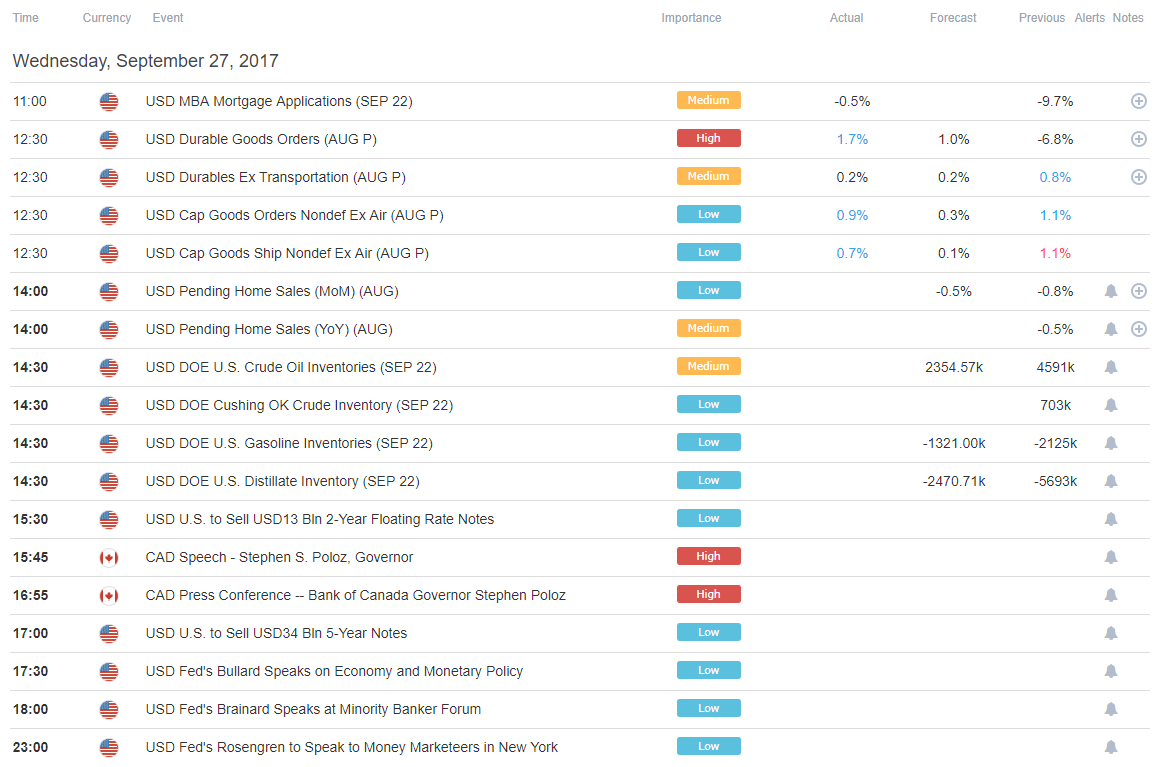Toggle alert bell for Crude Oil Inventories
This screenshot has height=767, width=1156.
(x=1111, y=367)
